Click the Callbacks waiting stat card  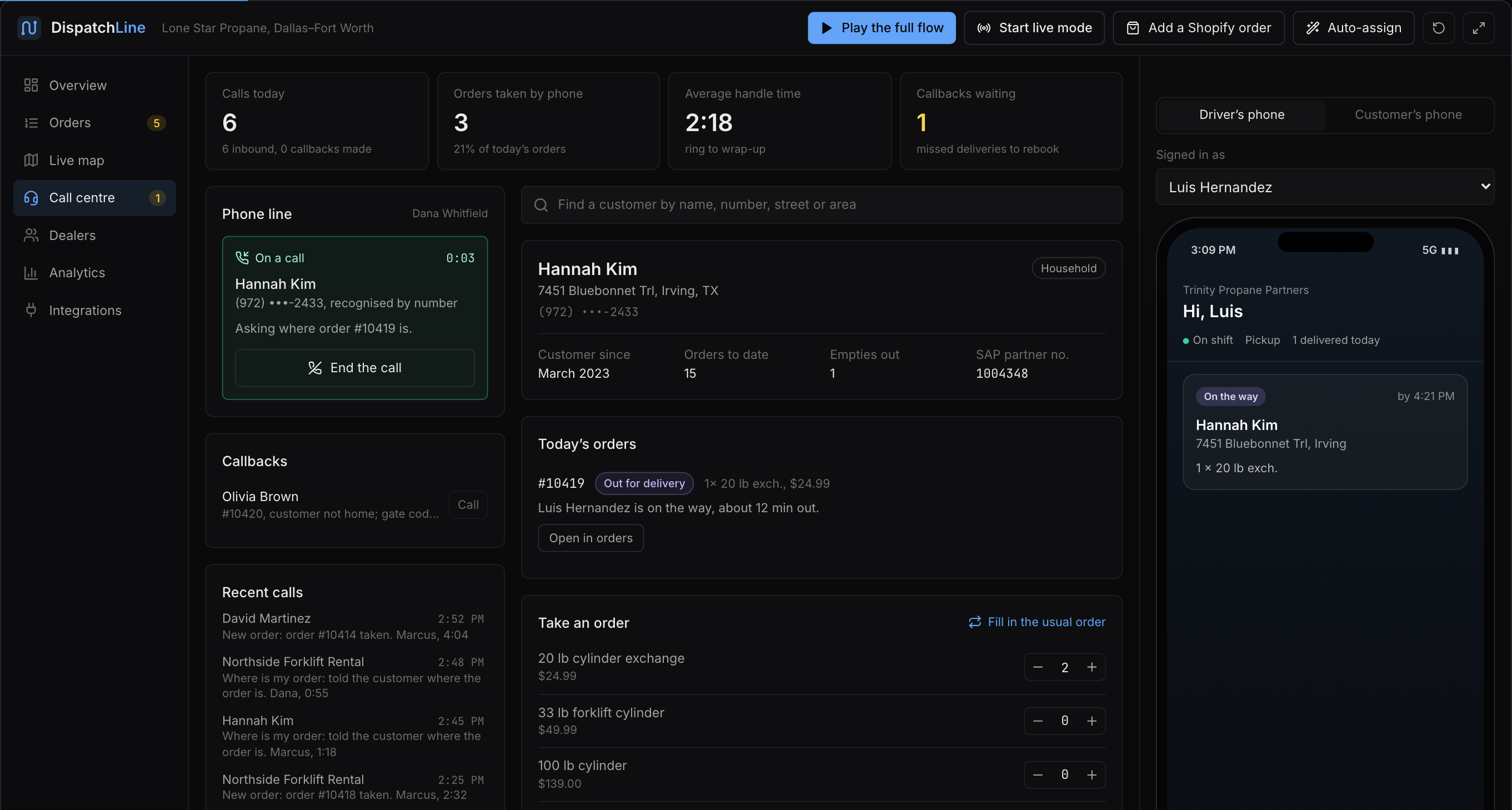[1011, 121]
